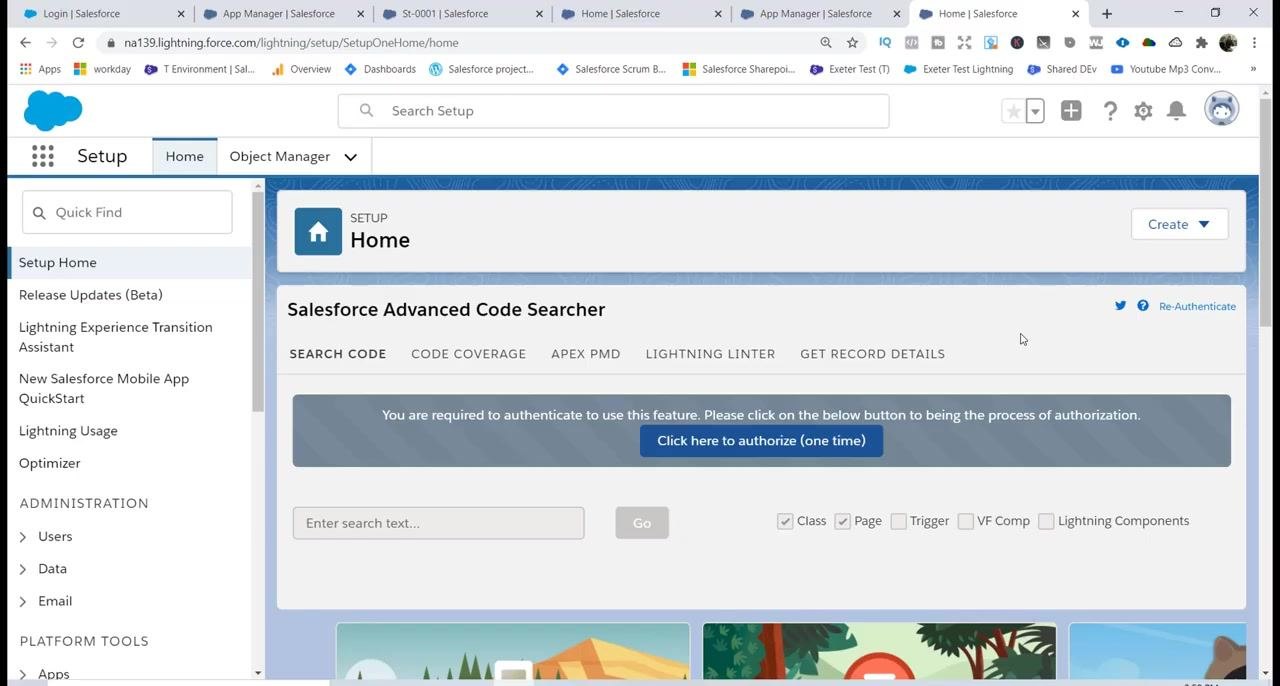Image resolution: width=1280 pixels, height=686 pixels.
Task: Bookmark this page with star icon
Action: tap(852, 43)
